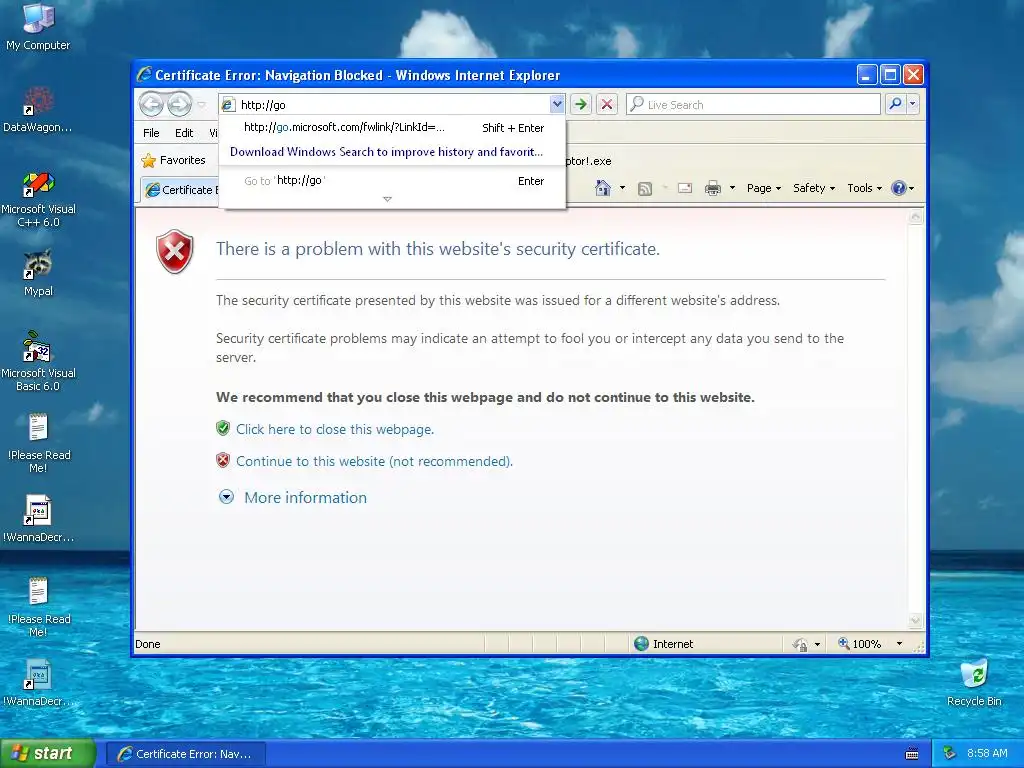Click the 100% zoom level button
Image resolution: width=1024 pixels, height=768 pixels.
(x=859, y=644)
